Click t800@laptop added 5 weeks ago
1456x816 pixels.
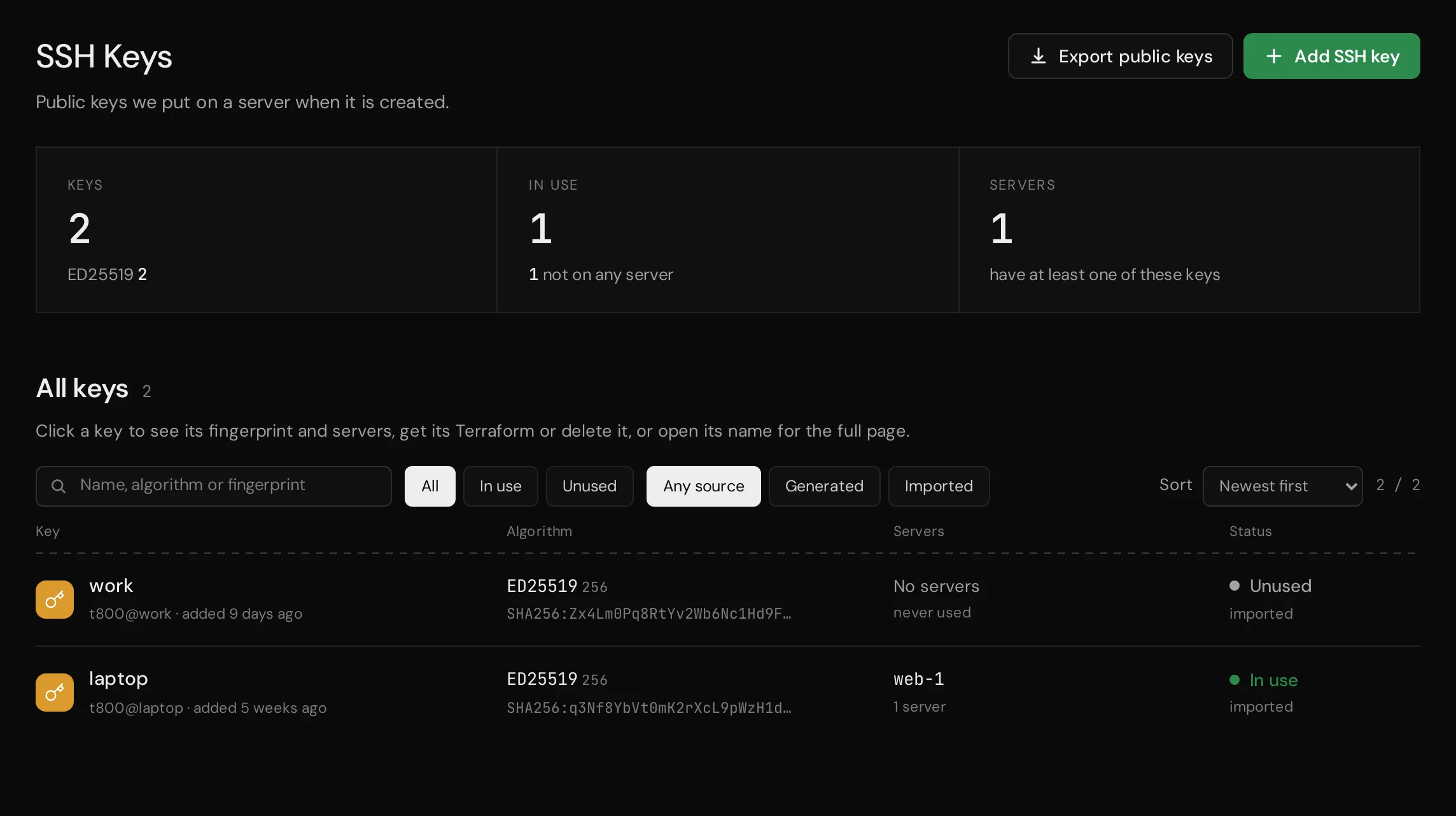(208, 708)
